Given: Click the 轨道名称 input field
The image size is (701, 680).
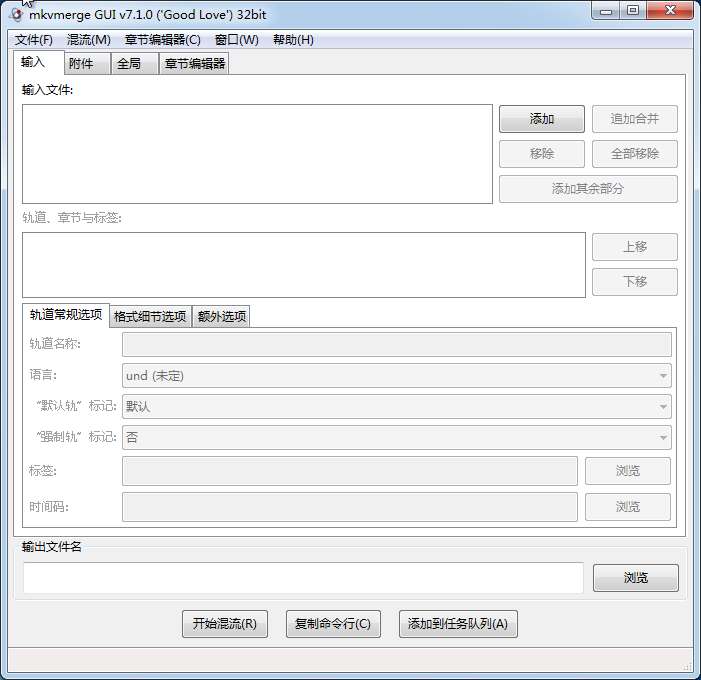Looking at the screenshot, I should 397,344.
